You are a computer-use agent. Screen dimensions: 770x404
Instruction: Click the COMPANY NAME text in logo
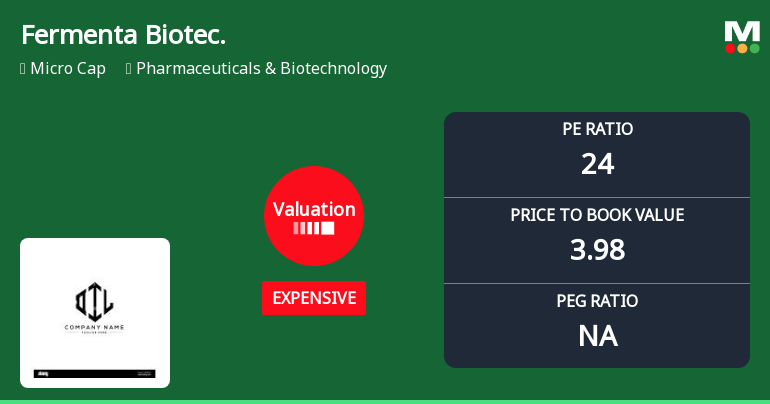94,327
